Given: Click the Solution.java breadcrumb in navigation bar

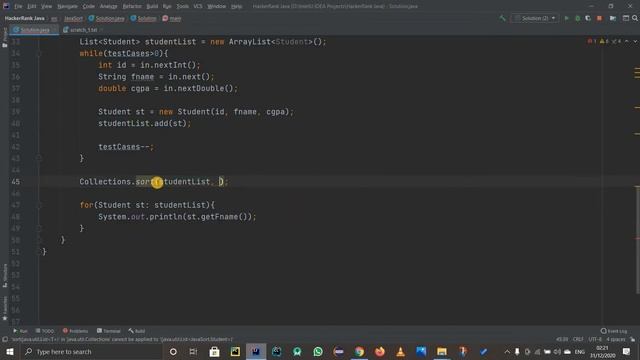Looking at the screenshot, I should [x=107, y=18].
